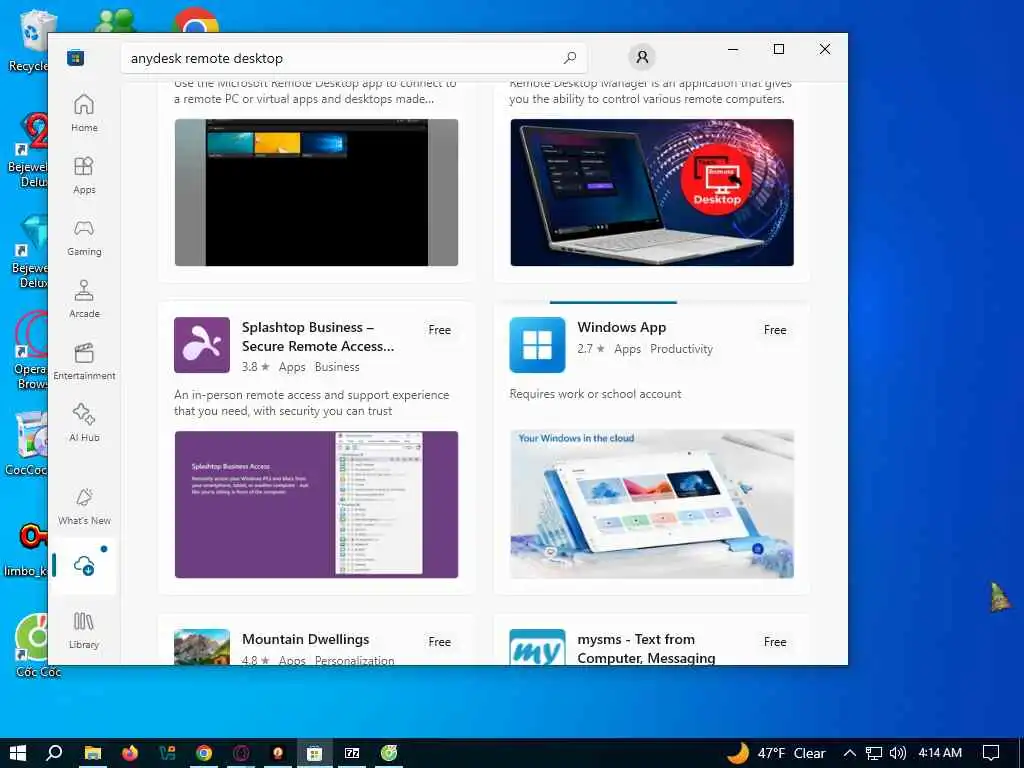Click the purple Splashtop Business Access screenshot

[316, 504]
